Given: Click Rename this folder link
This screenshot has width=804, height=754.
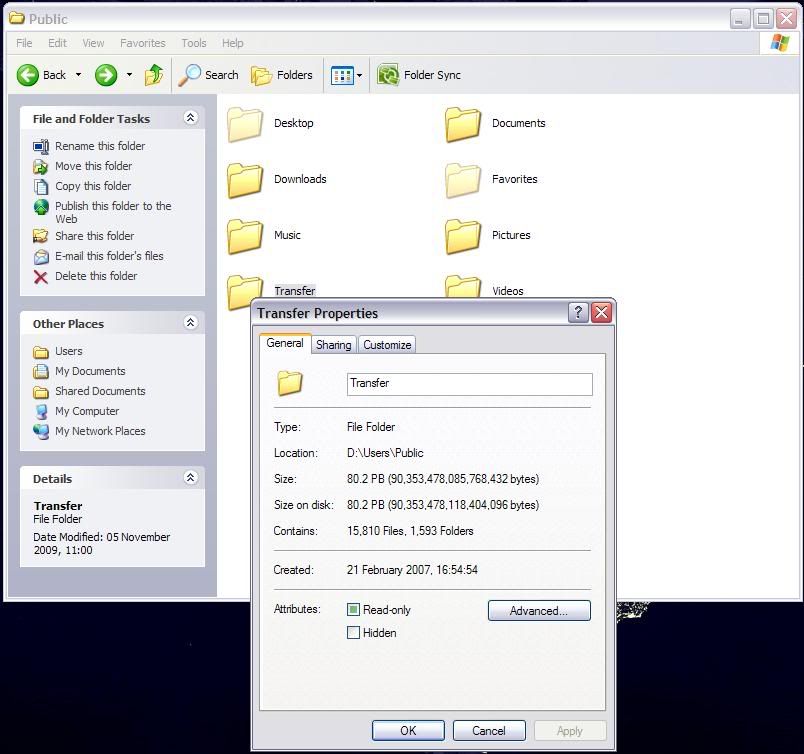Looking at the screenshot, I should coord(99,146).
